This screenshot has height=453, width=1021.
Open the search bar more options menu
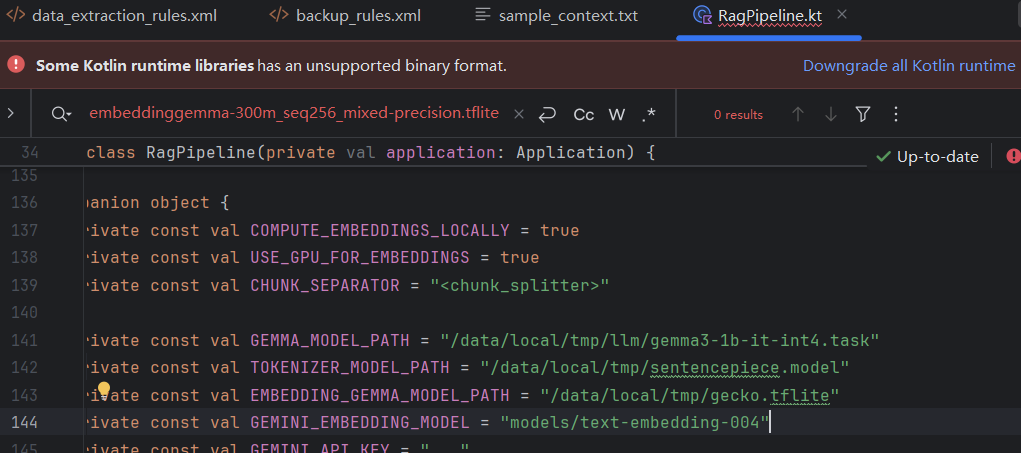[x=895, y=115]
